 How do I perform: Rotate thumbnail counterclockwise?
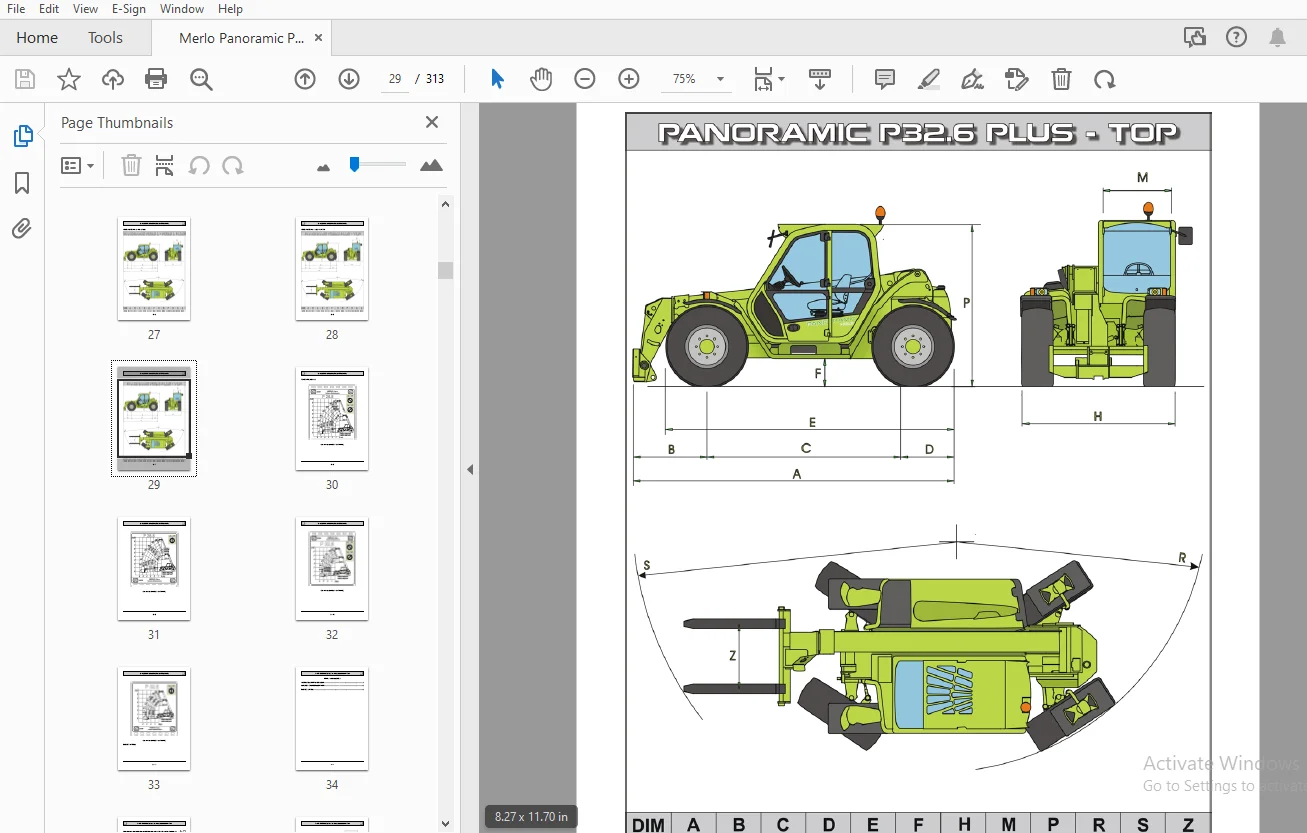[199, 165]
